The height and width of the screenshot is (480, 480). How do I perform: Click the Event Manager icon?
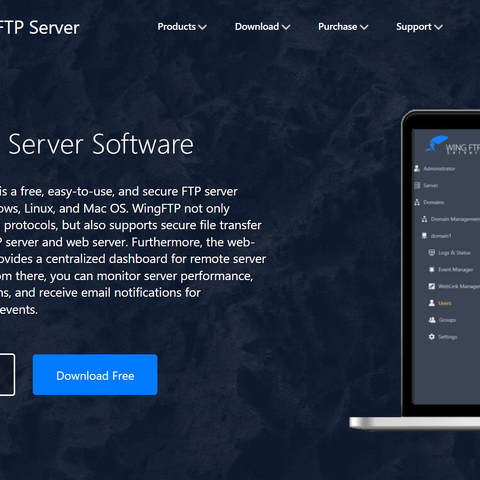pos(432,269)
